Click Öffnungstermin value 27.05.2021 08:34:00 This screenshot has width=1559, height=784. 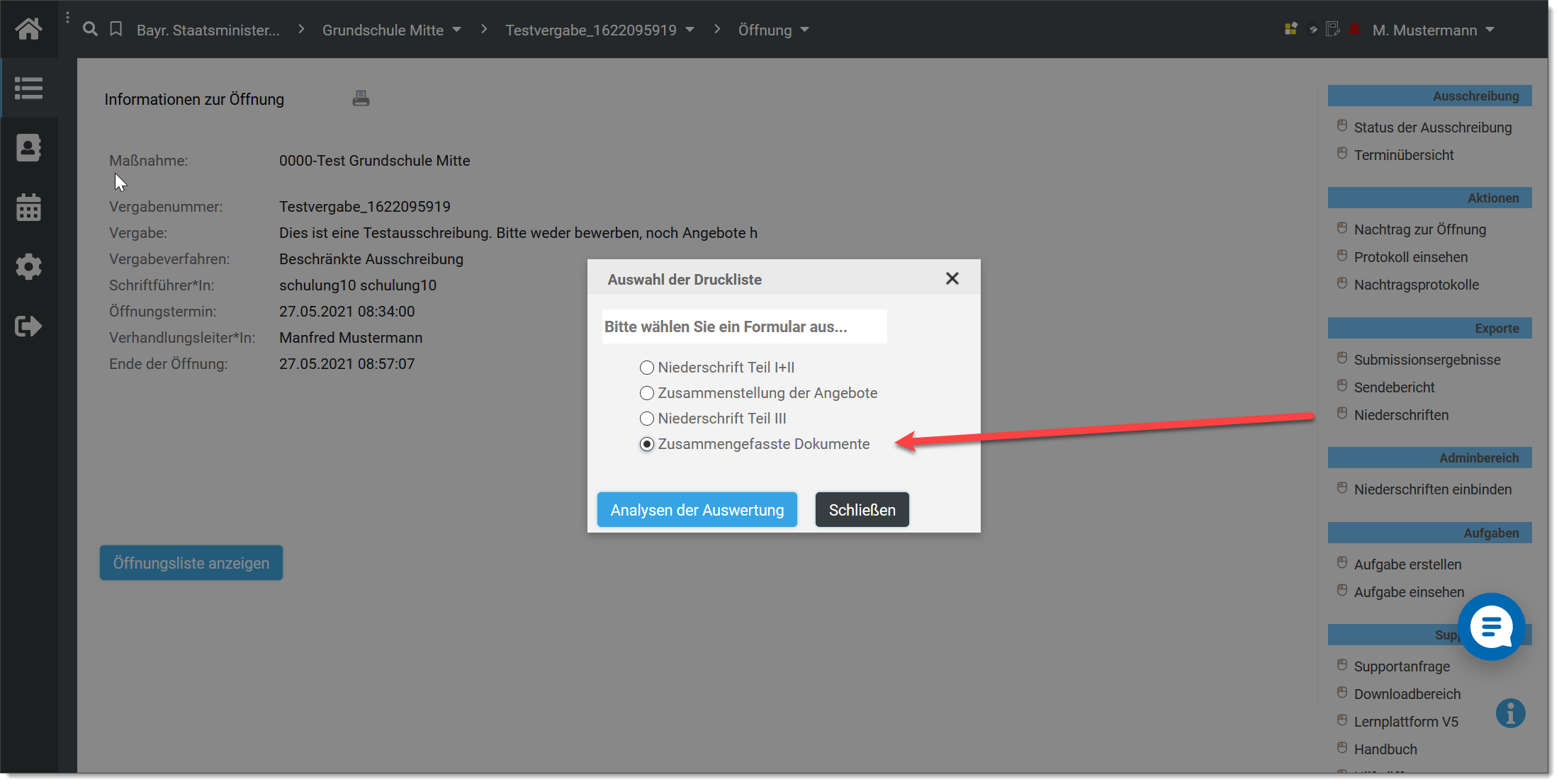[x=347, y=312]
